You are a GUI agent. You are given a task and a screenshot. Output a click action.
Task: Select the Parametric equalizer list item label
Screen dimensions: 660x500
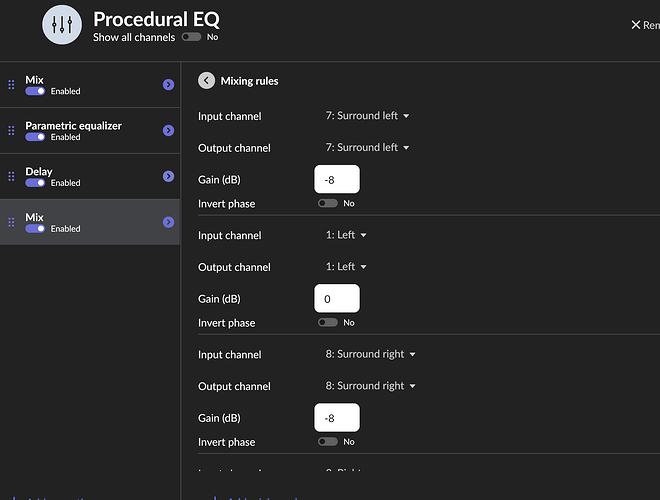74,126
